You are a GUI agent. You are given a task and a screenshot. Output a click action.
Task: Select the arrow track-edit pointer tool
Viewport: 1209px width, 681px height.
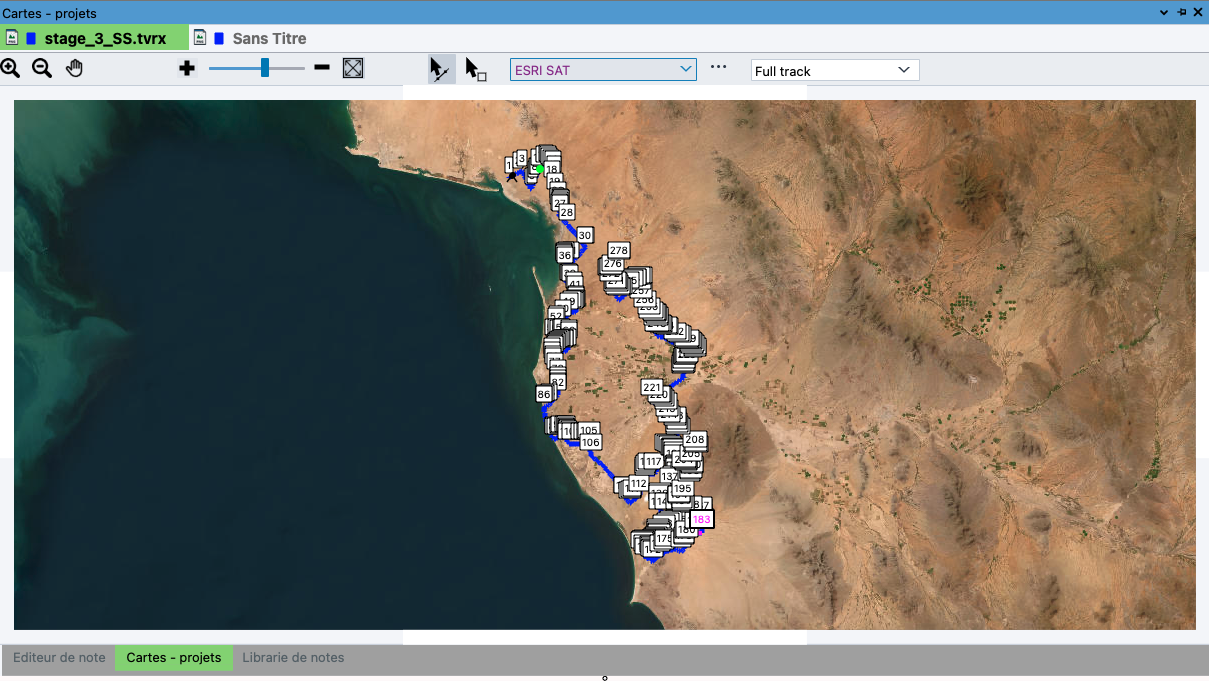pos(440,69)
